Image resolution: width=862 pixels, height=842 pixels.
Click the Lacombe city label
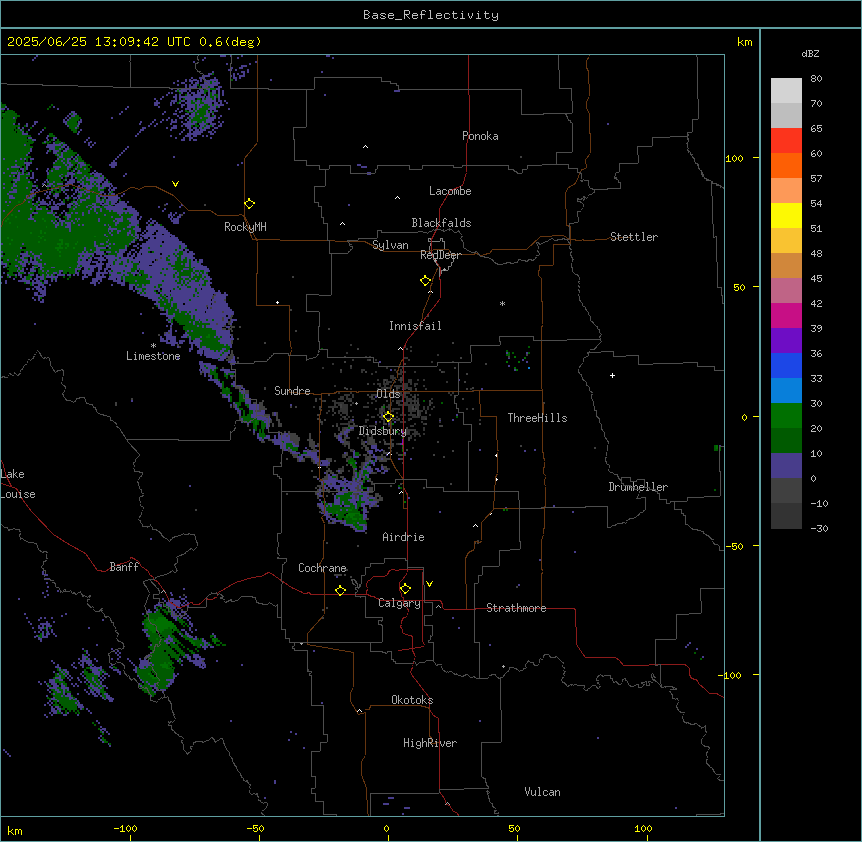(x=450, y=191)
